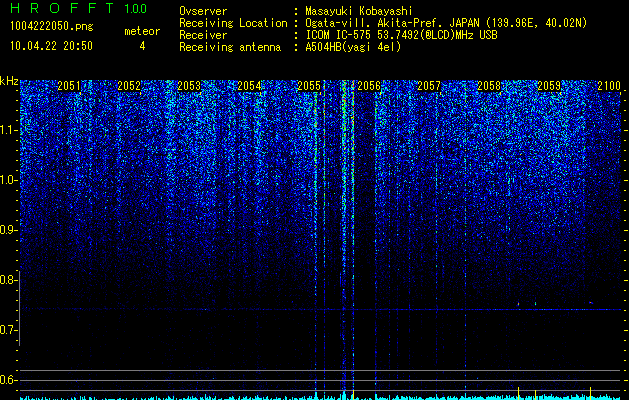Click the Receiver field label
The image size is (629, 400).
point(203,35)
